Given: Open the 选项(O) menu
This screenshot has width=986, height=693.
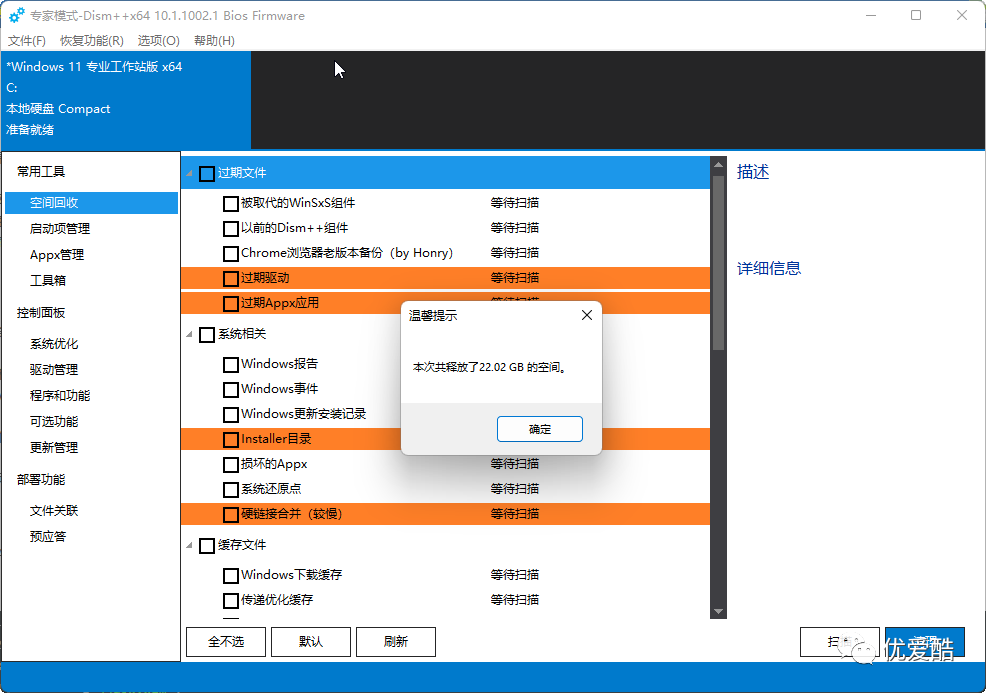Looking at the screenshot, I should (158, 40).
